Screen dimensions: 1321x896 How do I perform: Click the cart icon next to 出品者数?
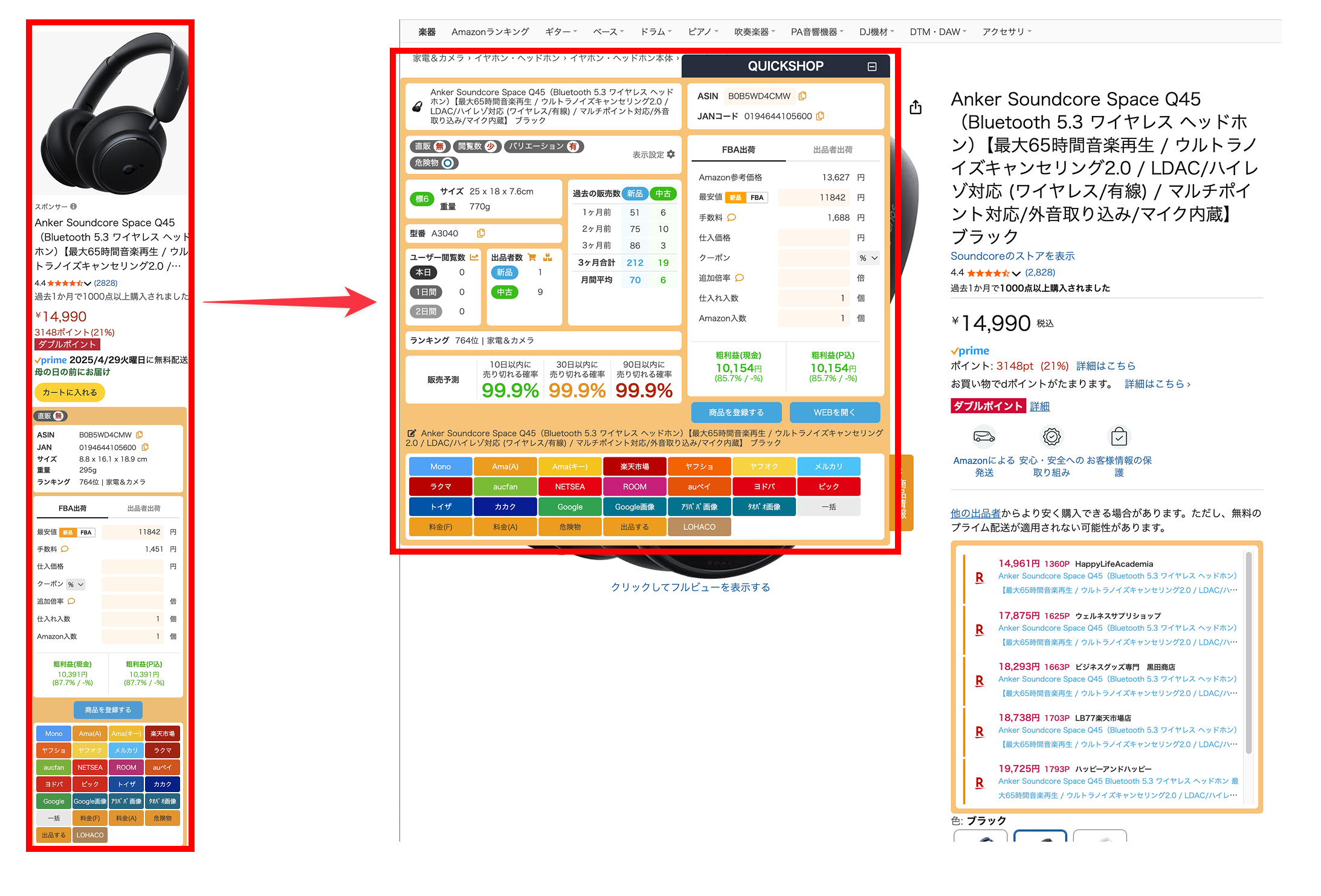coord(532,257)
